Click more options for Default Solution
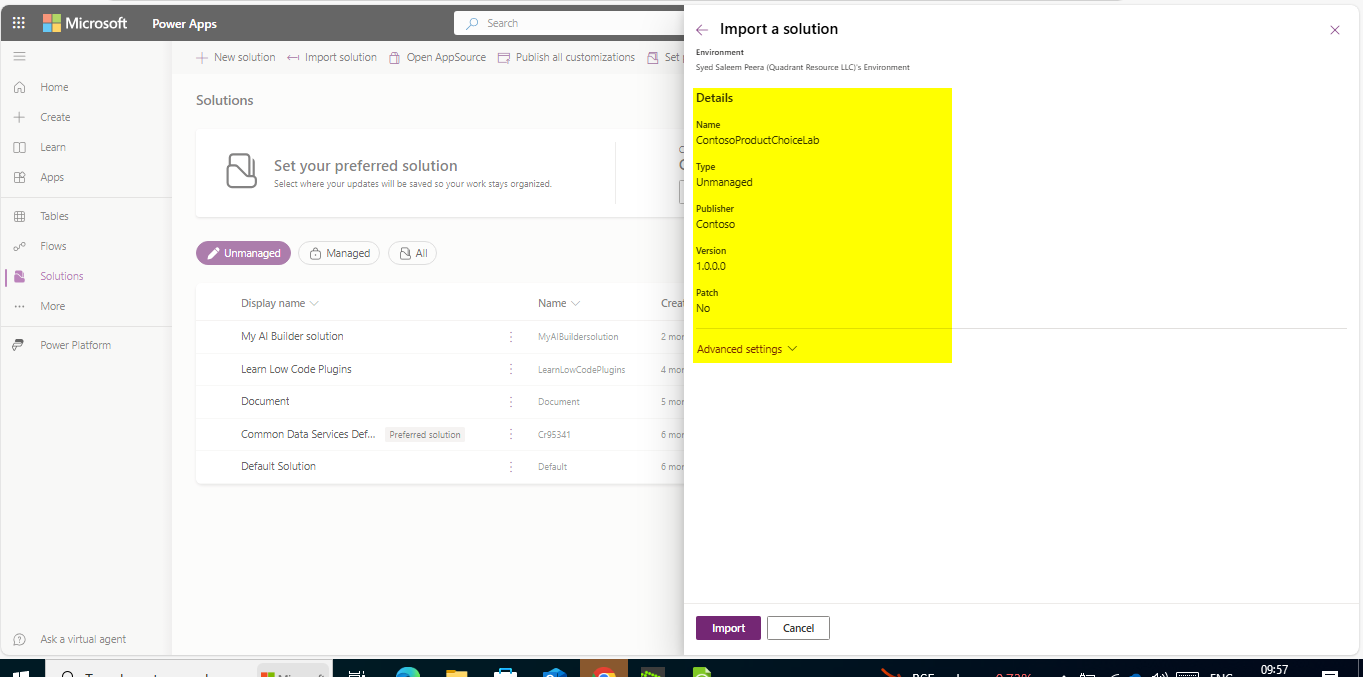 click(511, 466)
